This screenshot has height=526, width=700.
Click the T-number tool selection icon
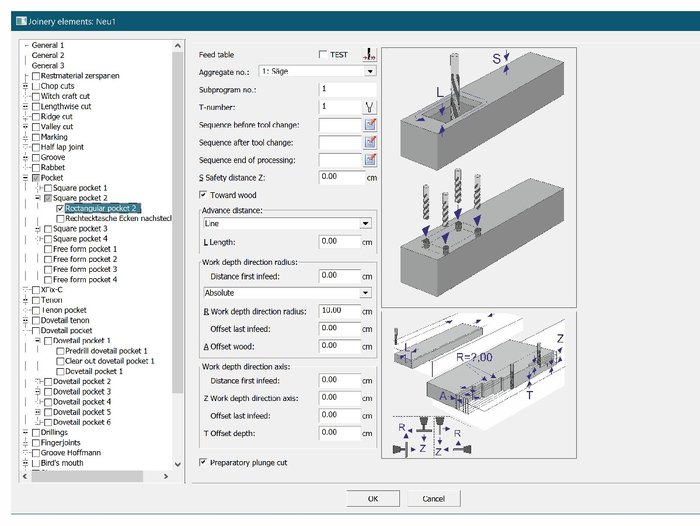(x=370, y=107)
